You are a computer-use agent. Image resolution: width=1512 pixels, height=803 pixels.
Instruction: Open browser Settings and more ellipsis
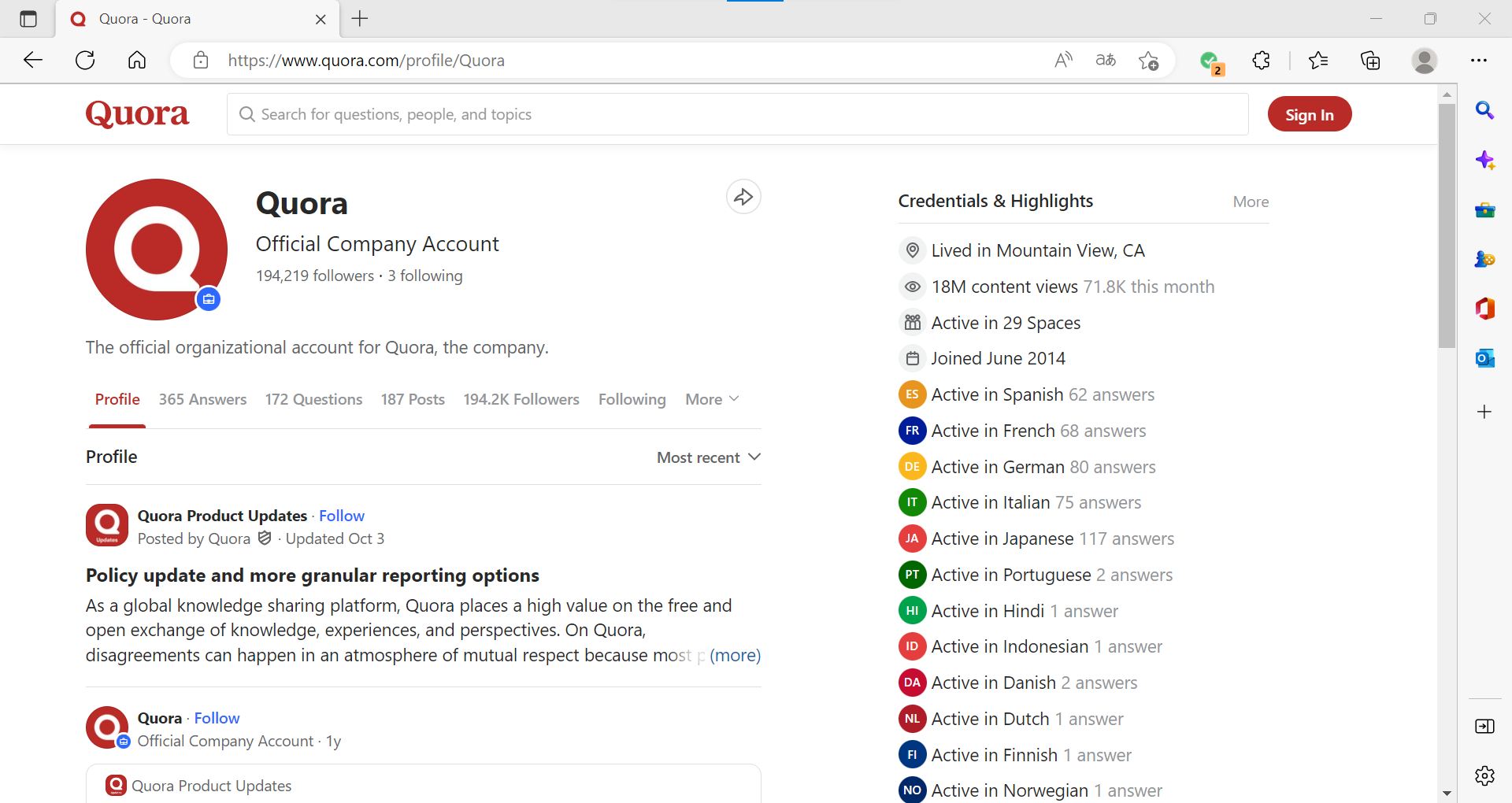[1479, 61]
